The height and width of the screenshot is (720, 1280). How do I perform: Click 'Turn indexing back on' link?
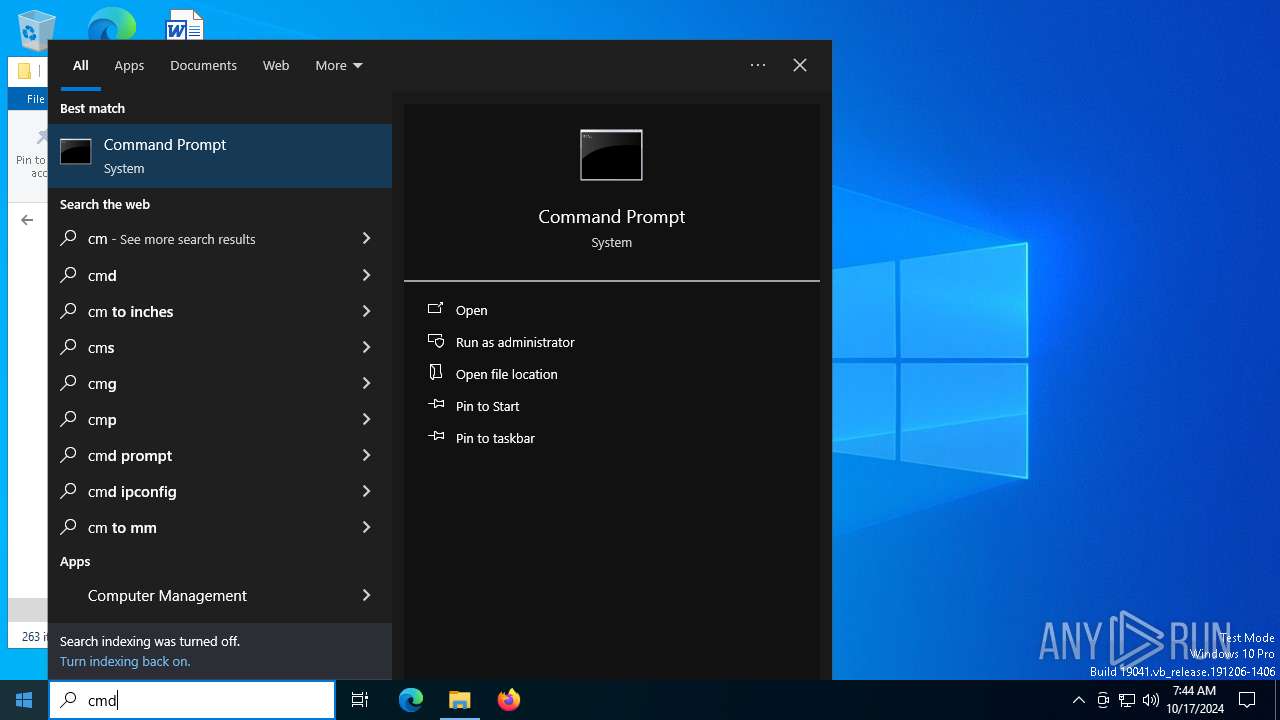(x=125, y=661)
